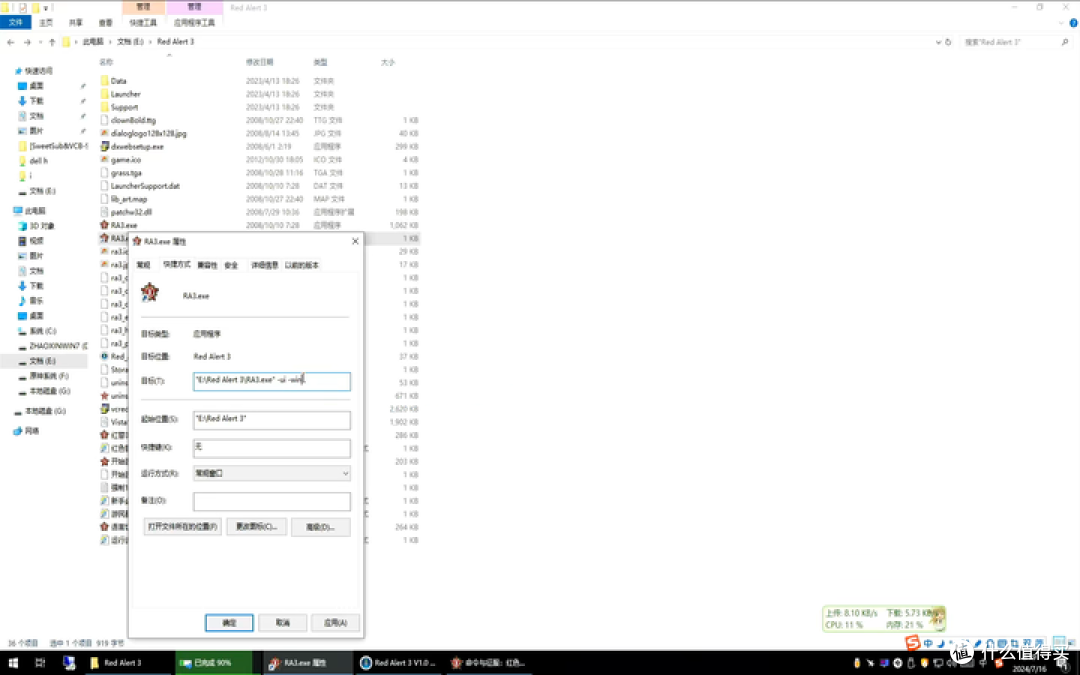1080x675 pixels.
Task: Click into the 快捷键 shortcut key field
Action: (x=271, y=448)
